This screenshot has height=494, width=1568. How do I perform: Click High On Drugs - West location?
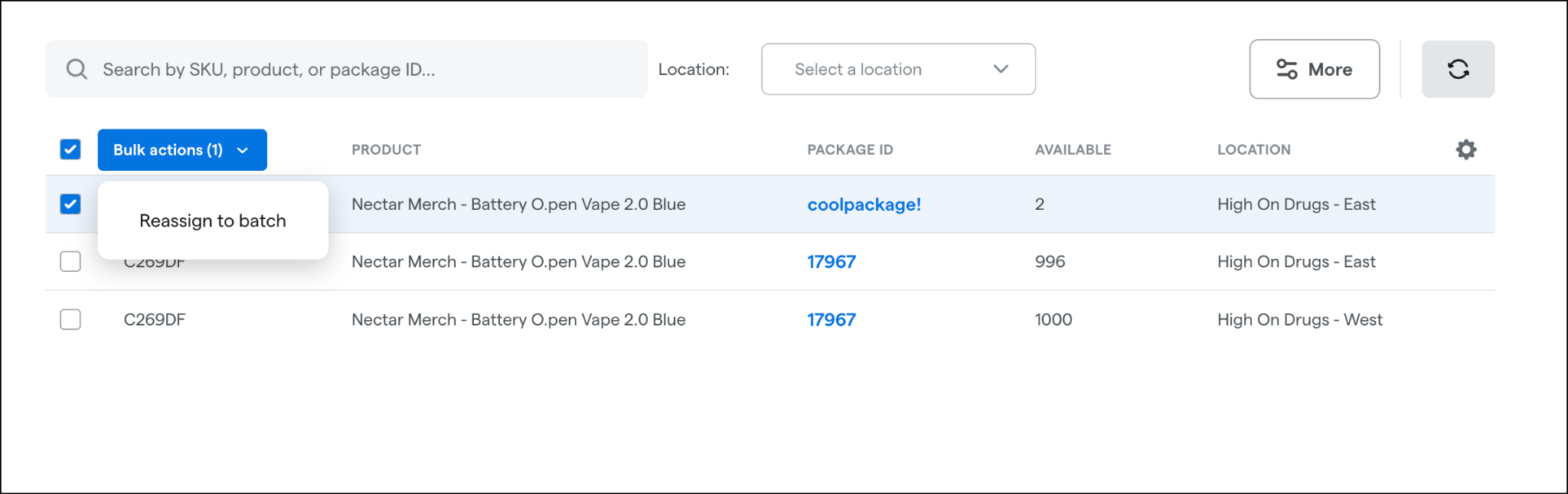point(1299,319)
